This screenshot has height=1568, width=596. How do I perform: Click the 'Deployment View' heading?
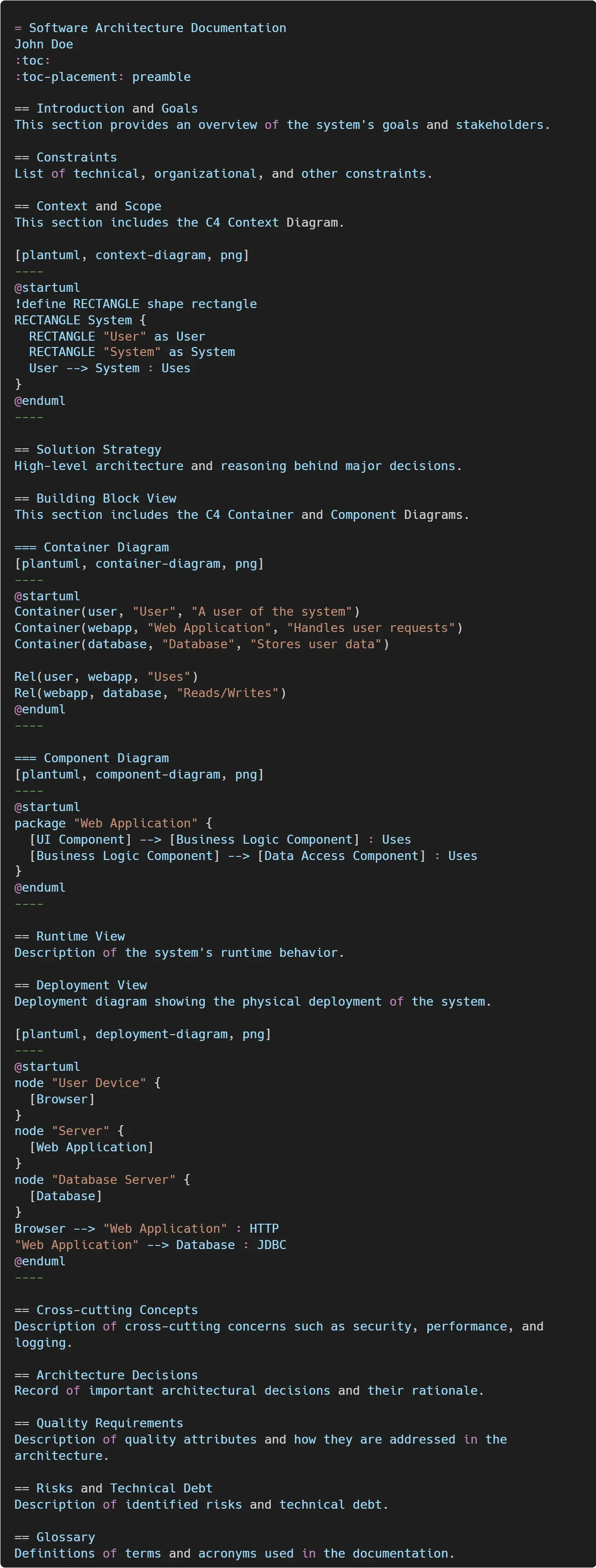point(91,985)
